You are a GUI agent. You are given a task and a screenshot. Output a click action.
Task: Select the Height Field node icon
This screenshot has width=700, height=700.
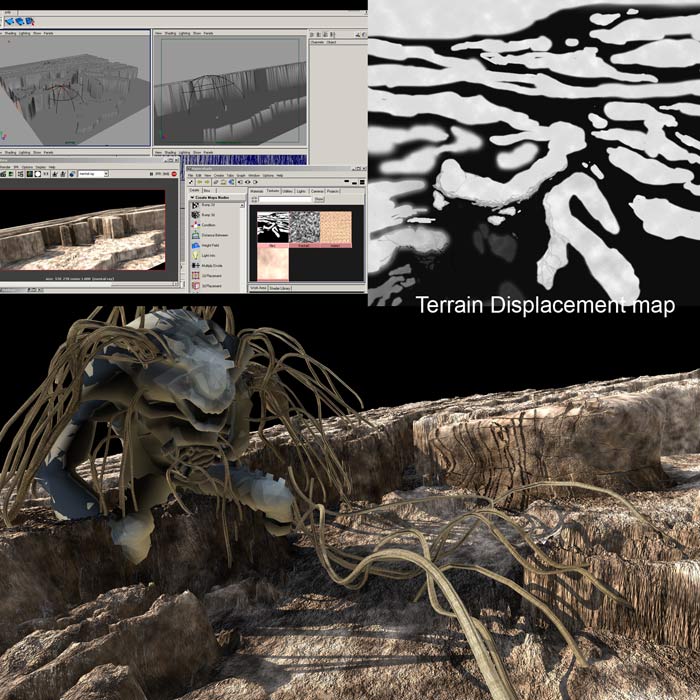tap(196, 247)
